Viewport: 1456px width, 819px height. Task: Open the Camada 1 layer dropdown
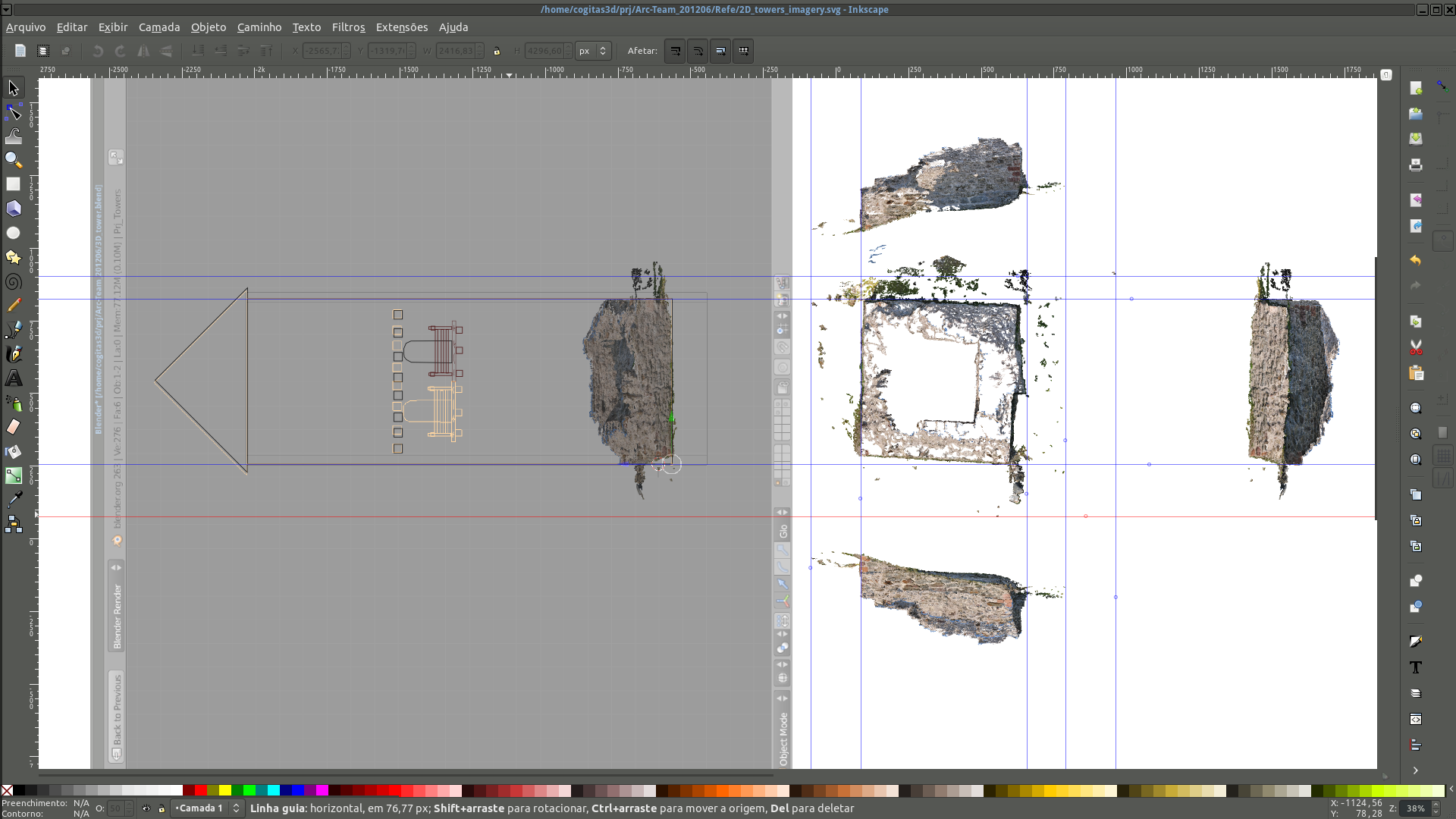206,808
